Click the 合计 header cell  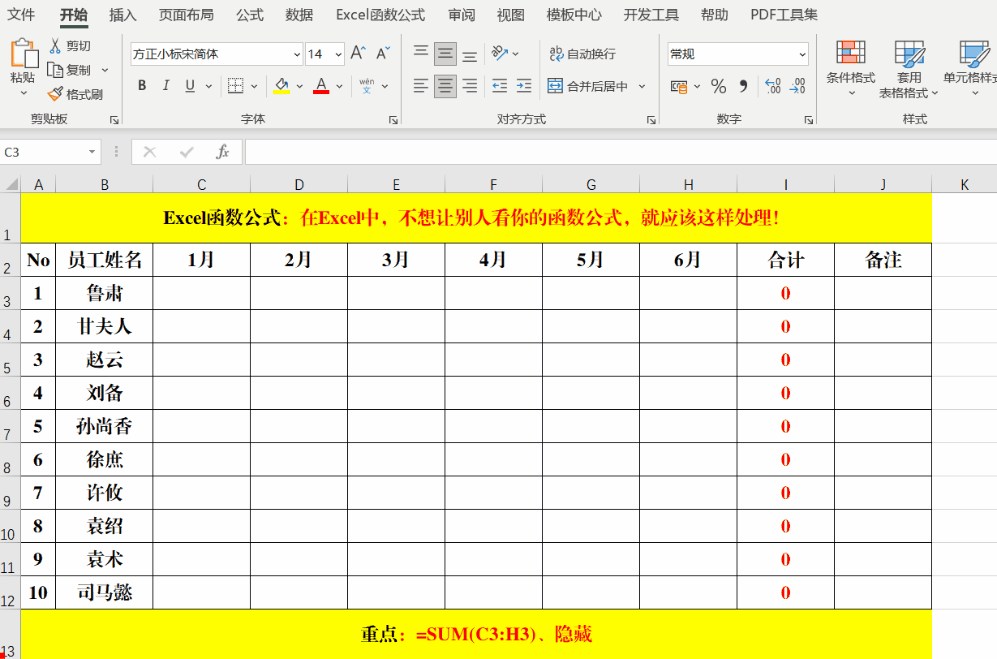[786, 260]
